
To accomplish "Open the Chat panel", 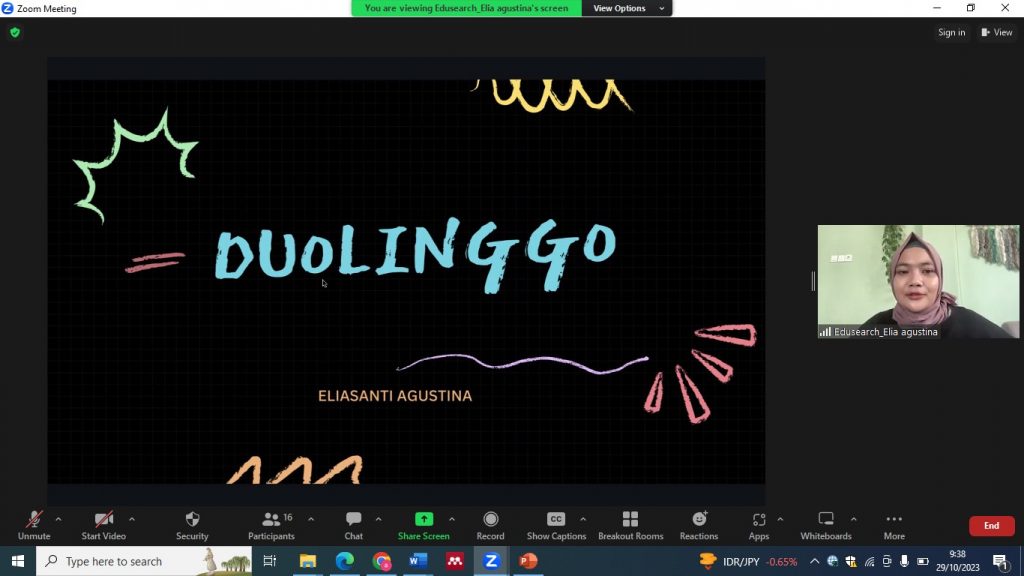I will (353, 520).
